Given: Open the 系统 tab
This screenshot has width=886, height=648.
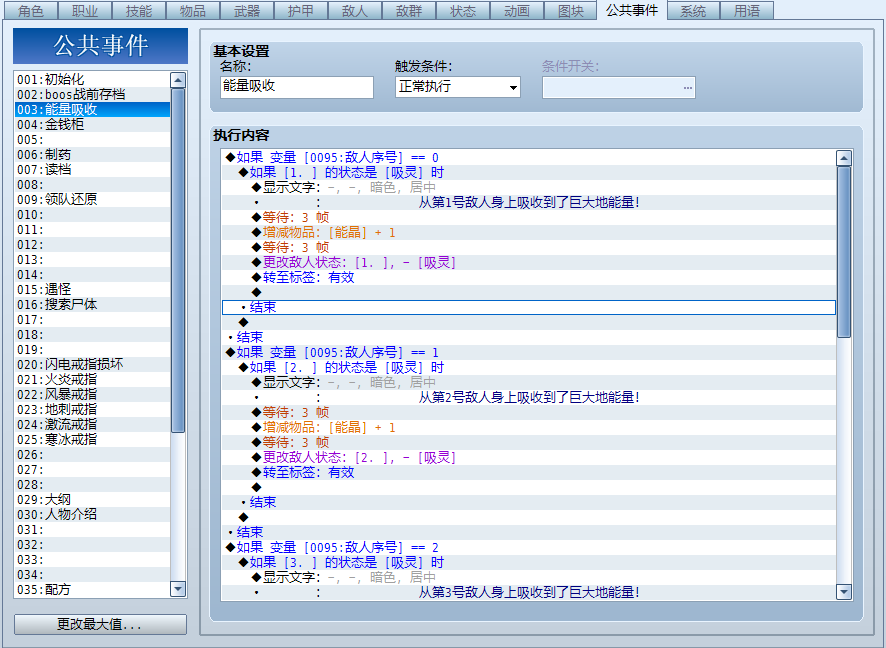Looking at the screenshot, I should 693,11.
